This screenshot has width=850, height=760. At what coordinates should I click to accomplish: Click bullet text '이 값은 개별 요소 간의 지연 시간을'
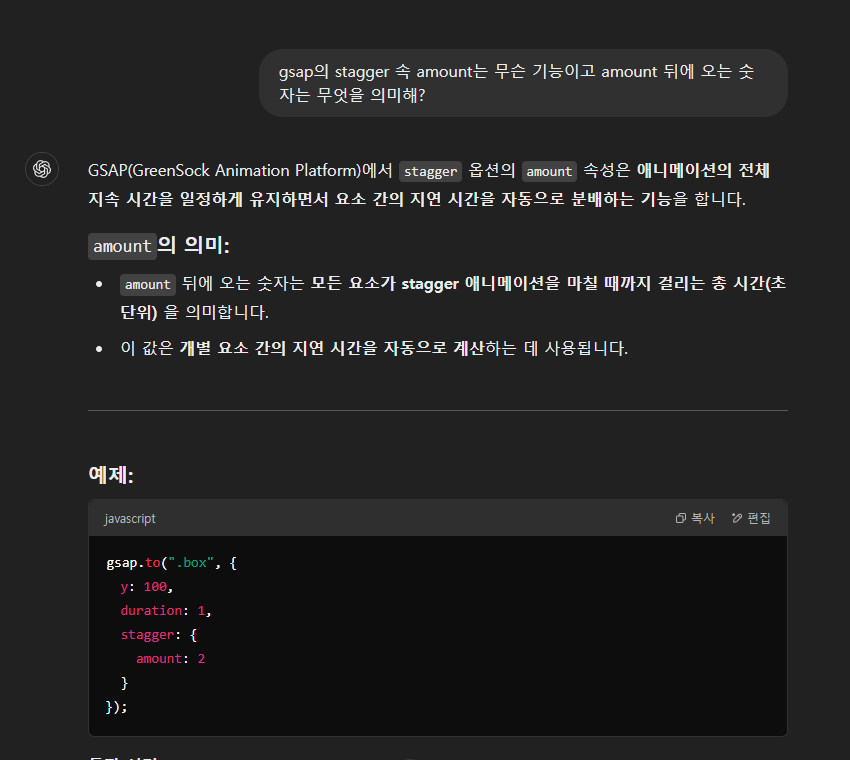coord(248,348)
